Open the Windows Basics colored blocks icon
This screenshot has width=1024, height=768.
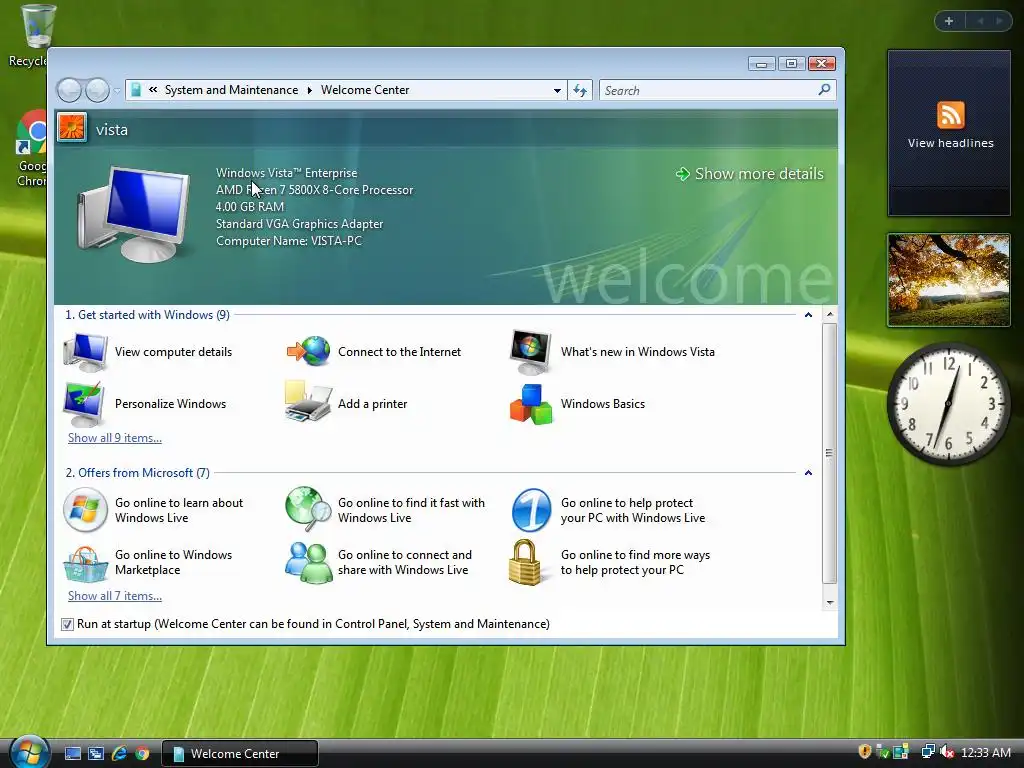(x=531, y=404)
